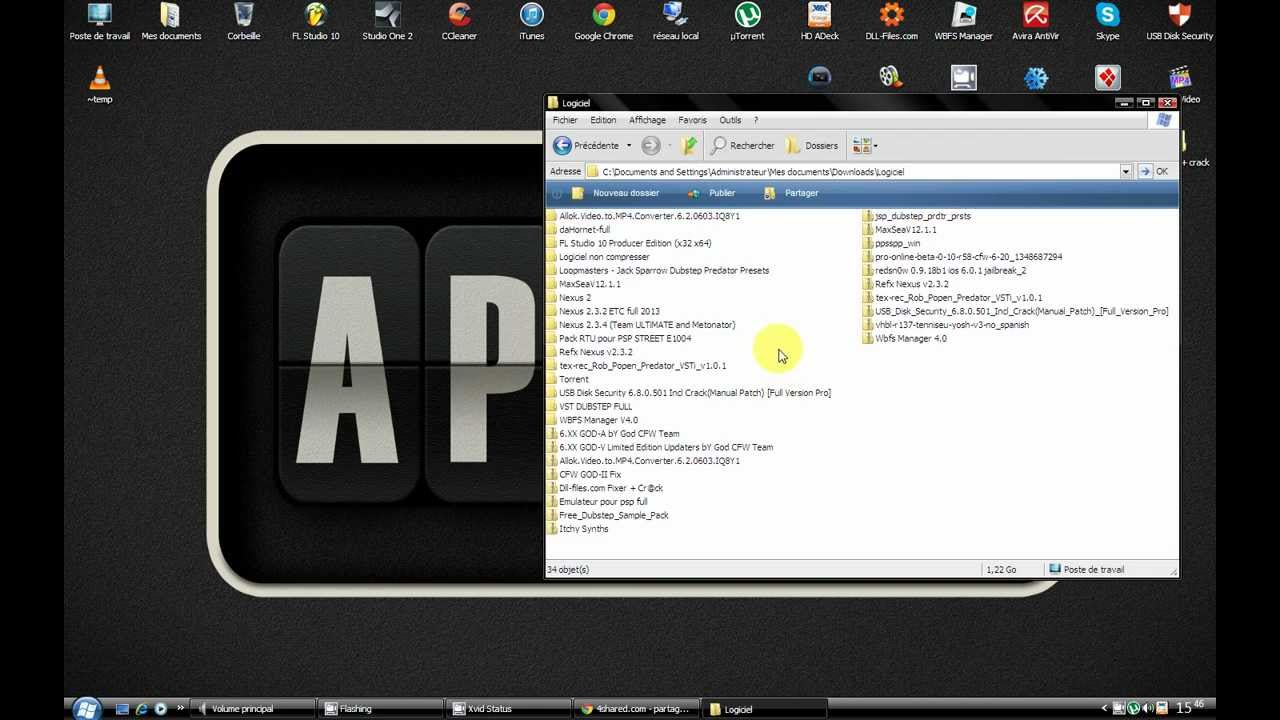Open Poste de travail desktop icon
The height and width of the screenshot is (720, 1280).
100,22
